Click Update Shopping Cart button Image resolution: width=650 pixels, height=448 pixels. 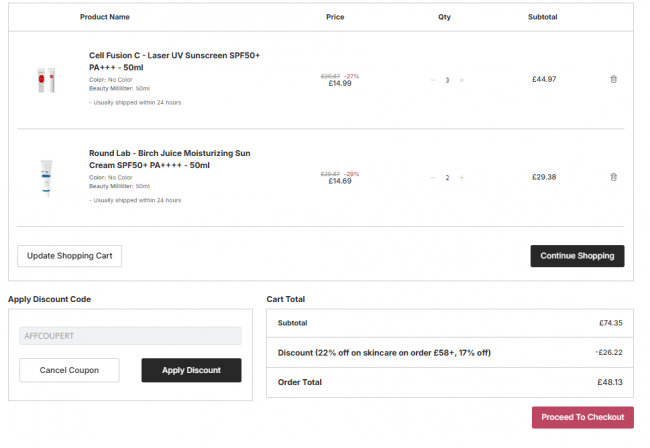tap(70, 256)
